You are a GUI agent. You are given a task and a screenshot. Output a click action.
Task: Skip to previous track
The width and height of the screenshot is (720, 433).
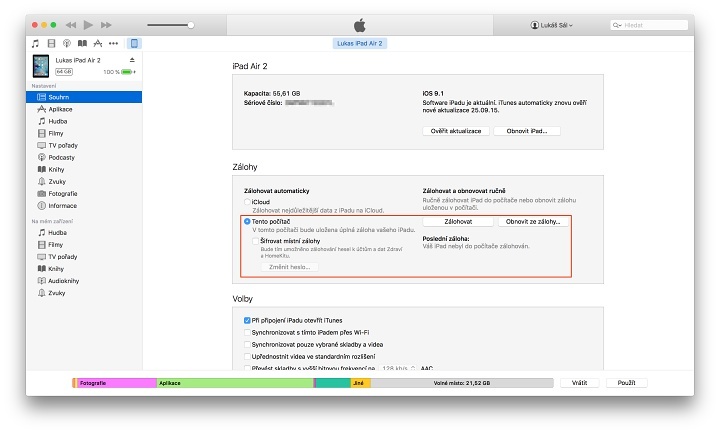click(x=71, y=25)
